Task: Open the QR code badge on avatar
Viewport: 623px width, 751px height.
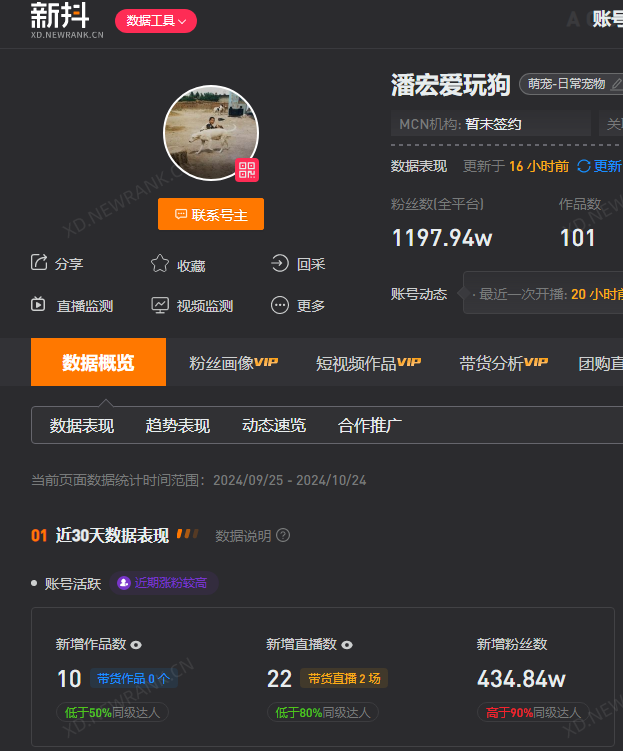Action: [247, 170]
